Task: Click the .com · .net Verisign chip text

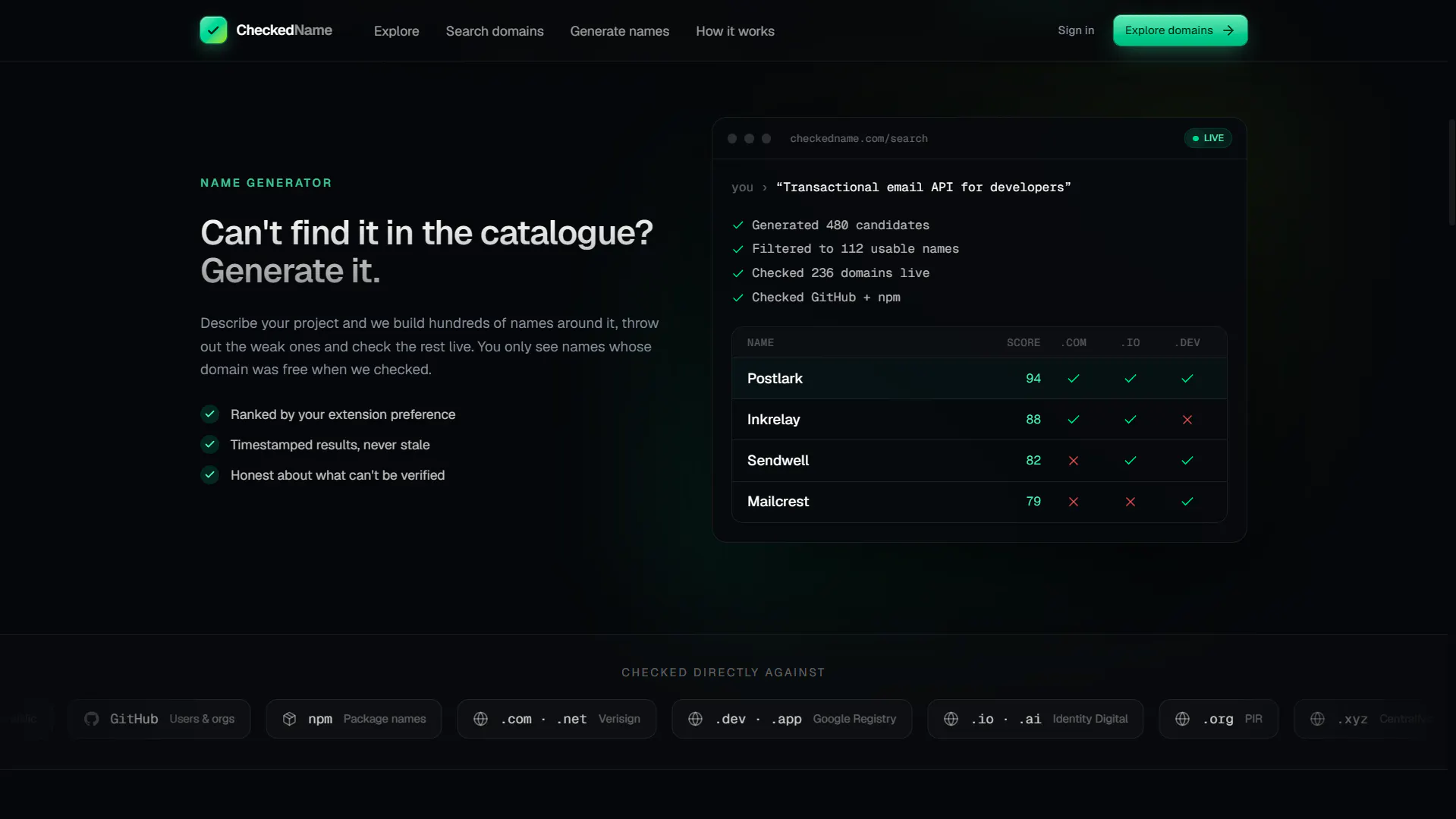Action: click(x=570, y=718)
